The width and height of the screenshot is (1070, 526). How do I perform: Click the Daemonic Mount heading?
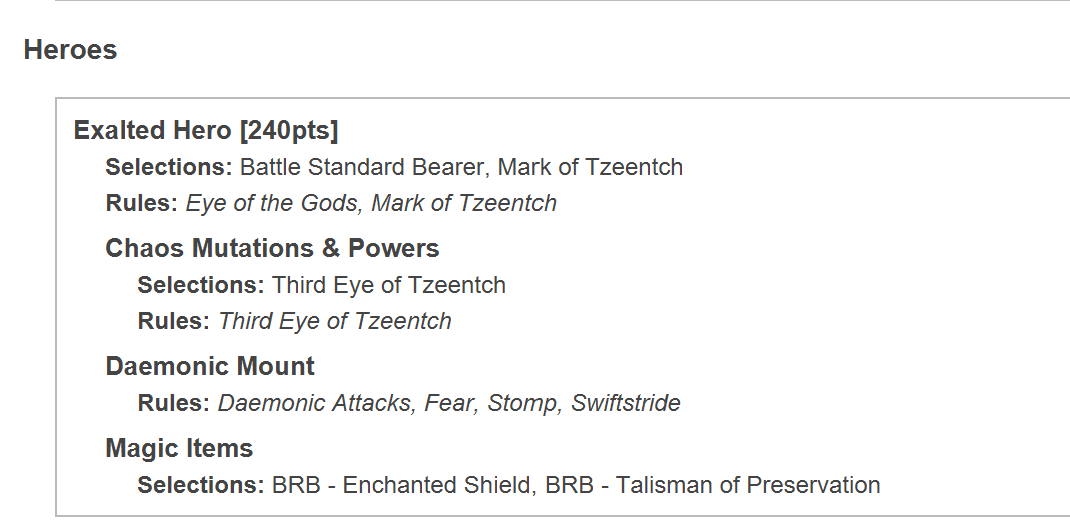(x=210, y=366)
